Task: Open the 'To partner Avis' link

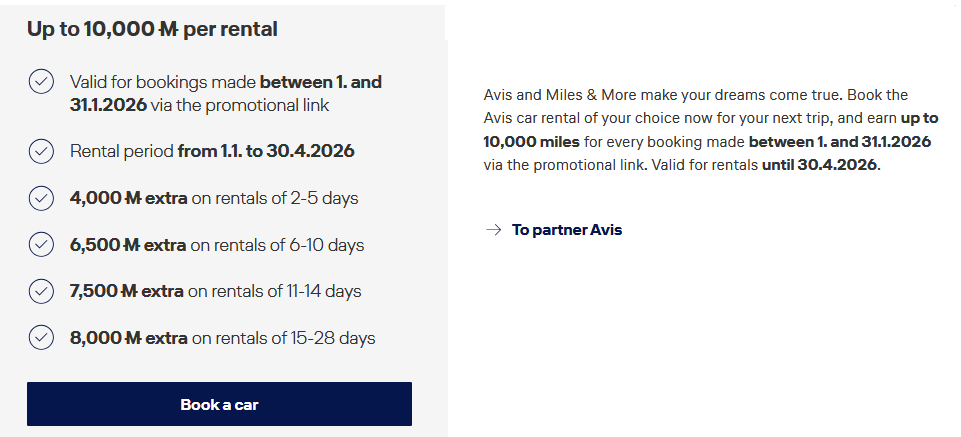Action: 566,230
